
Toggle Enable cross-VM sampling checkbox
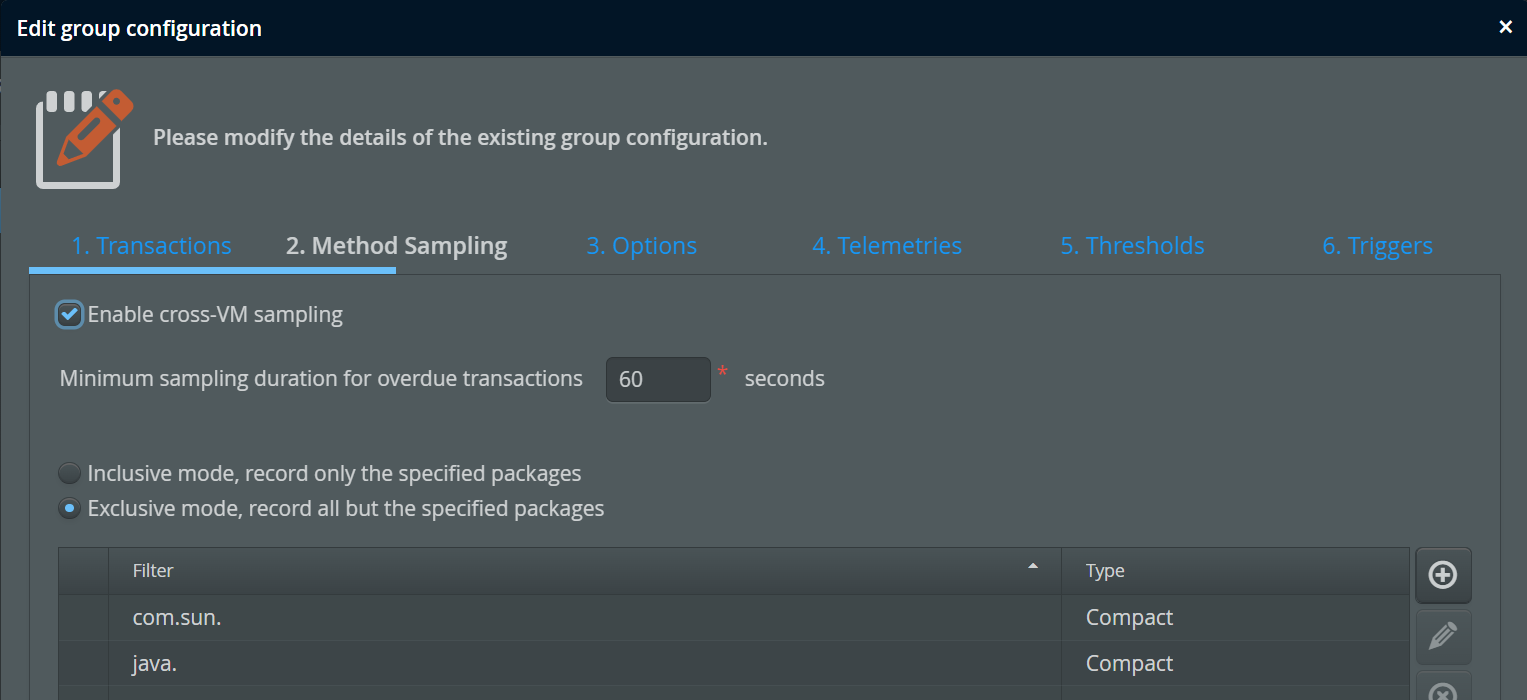[69, 315]
